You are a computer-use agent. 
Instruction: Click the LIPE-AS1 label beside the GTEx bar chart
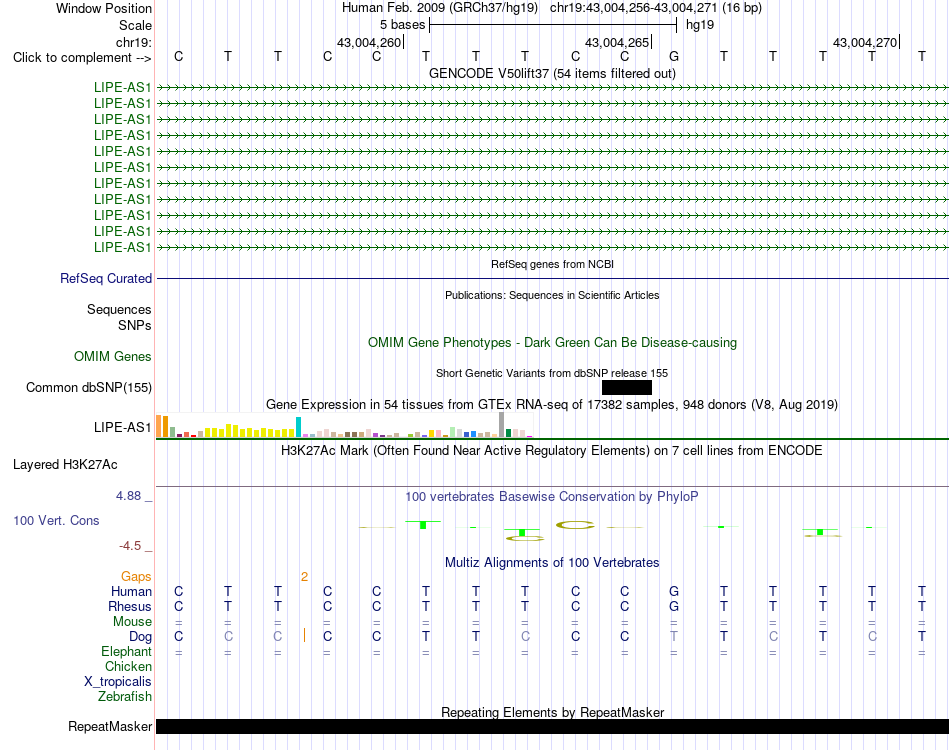[122, 428]
